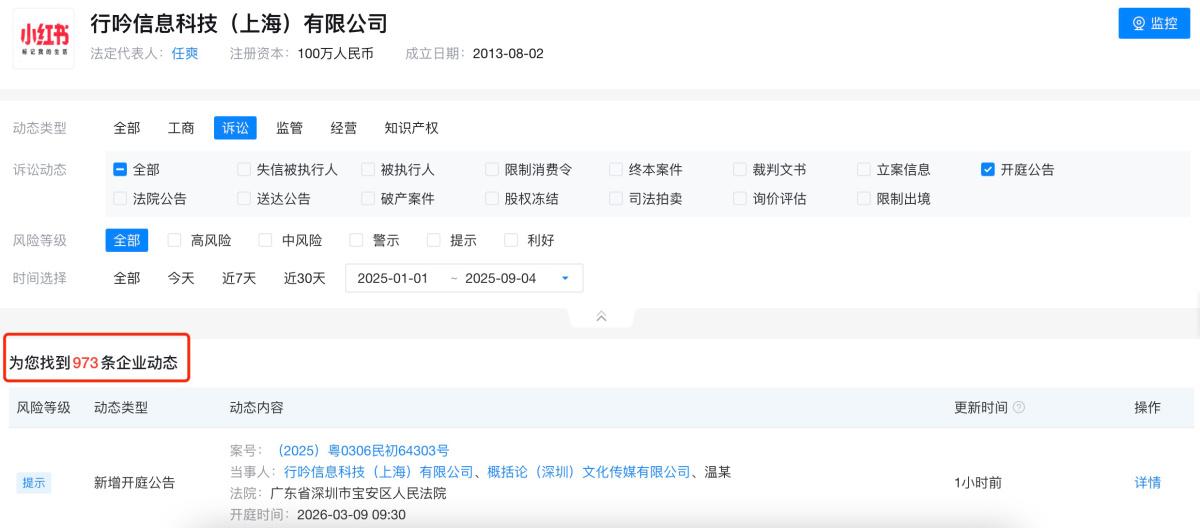The image size is (1200, 528).
Task: Check the 股权冻结 checkbox
Action: click(492, 199)
